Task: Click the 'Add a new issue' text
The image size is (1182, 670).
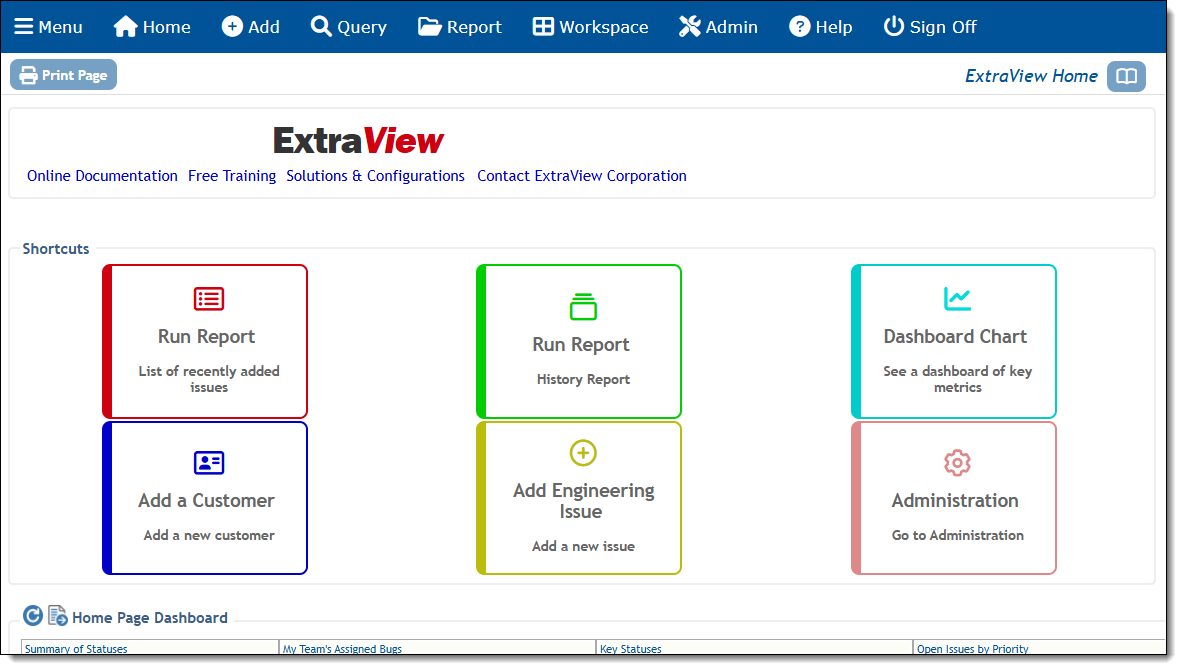Action: [583, 546]
